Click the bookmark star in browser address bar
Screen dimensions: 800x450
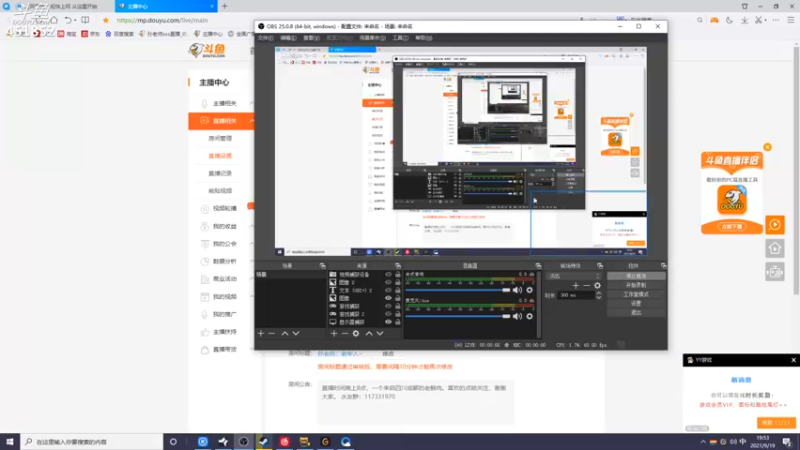click(x=106, y=20)
